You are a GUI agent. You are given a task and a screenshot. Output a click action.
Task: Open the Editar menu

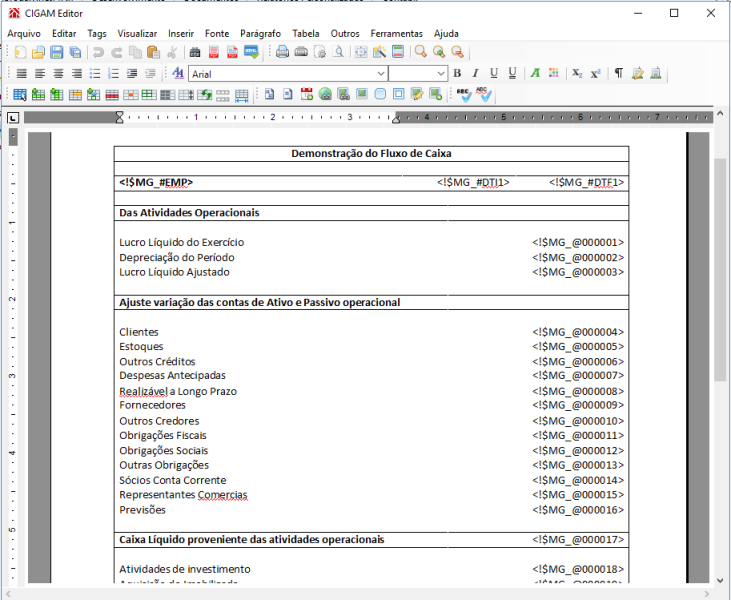point(64,34)
